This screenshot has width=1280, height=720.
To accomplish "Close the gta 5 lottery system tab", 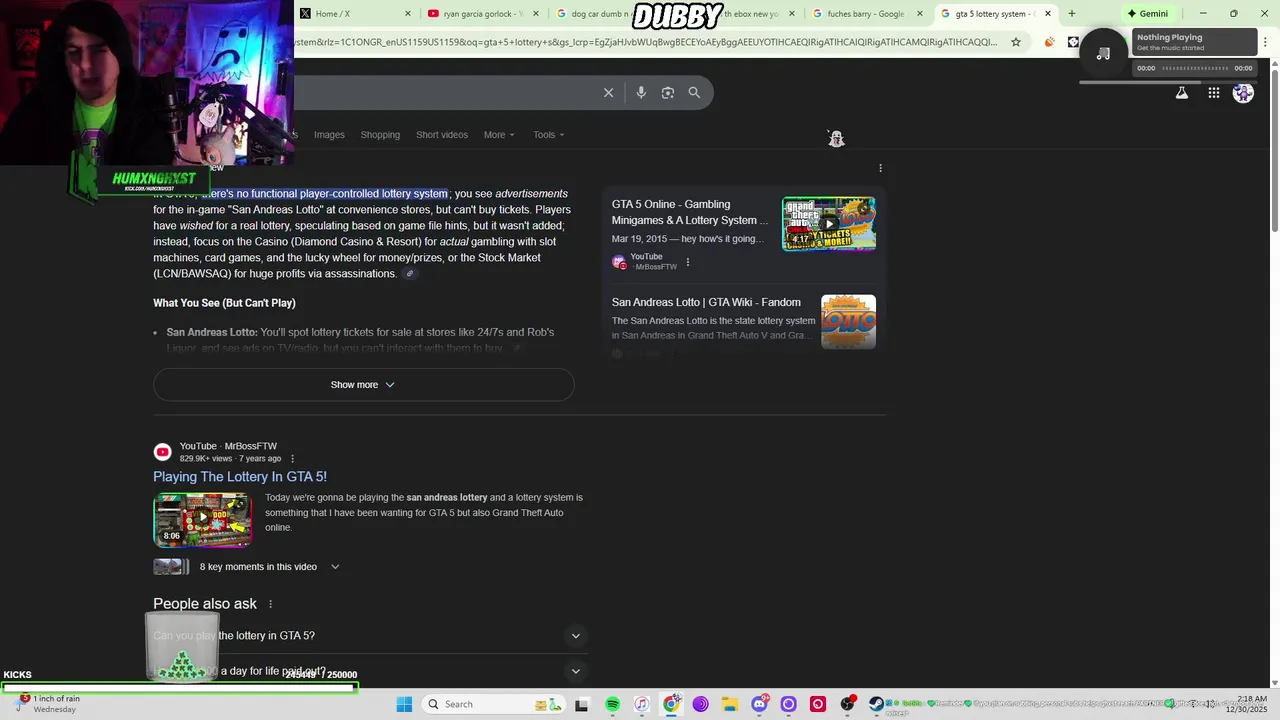I will click(1048, 14).
